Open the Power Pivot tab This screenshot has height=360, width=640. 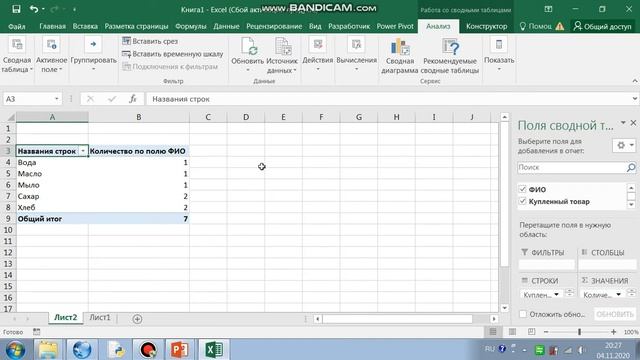[395, 27]
